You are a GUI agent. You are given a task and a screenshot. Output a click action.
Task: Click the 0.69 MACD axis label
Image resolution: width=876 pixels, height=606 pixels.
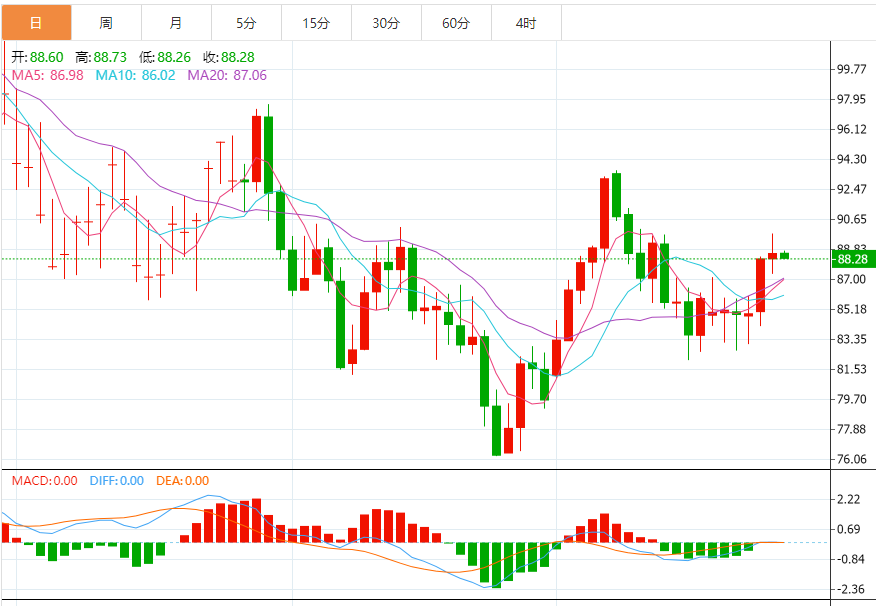click(x=849, y=529)
